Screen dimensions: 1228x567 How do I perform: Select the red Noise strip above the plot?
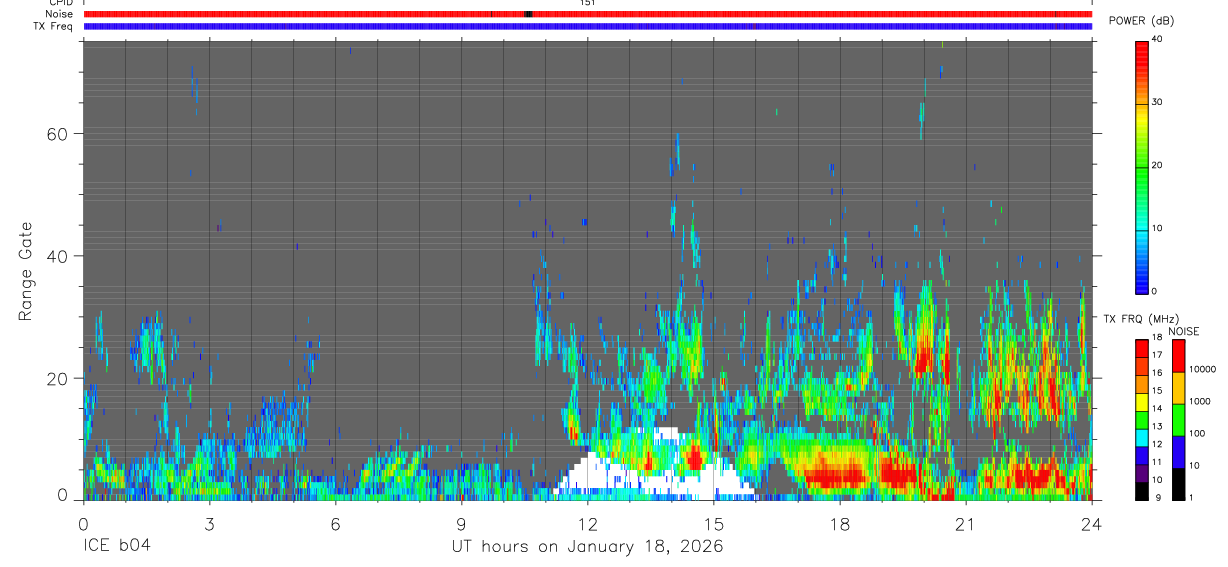[587, 14]
